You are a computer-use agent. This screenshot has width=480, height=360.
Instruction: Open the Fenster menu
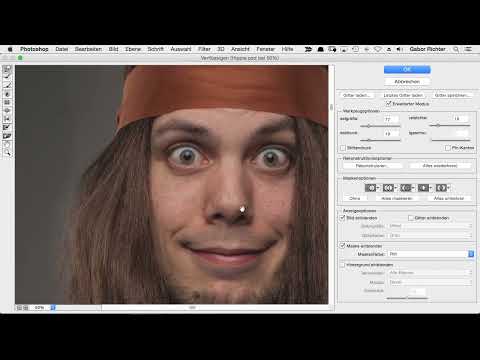point(265,49)
